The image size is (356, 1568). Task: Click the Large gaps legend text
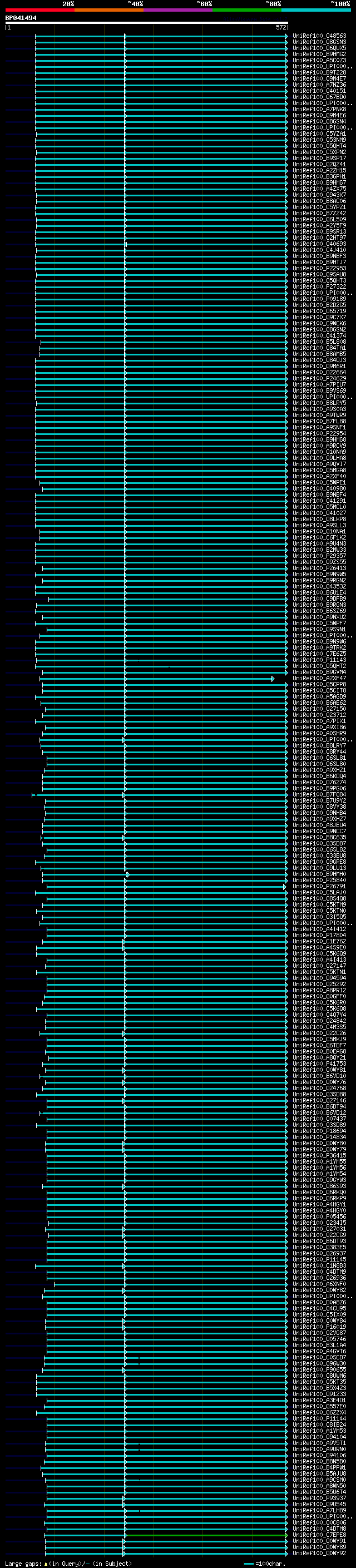[x=67, y=1563]
